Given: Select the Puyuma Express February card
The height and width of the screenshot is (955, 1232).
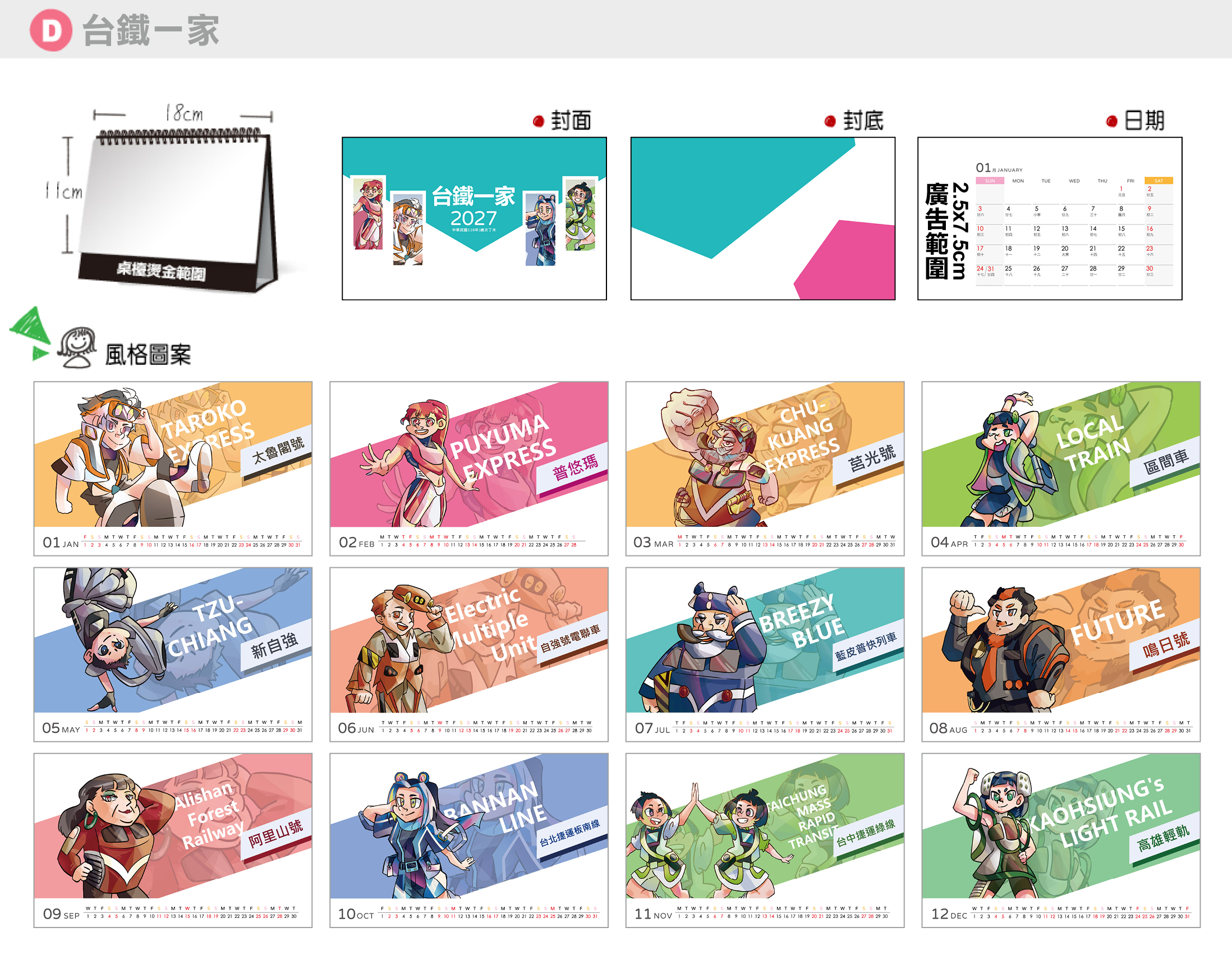Looking at the screenshot, I should point(470,468).
